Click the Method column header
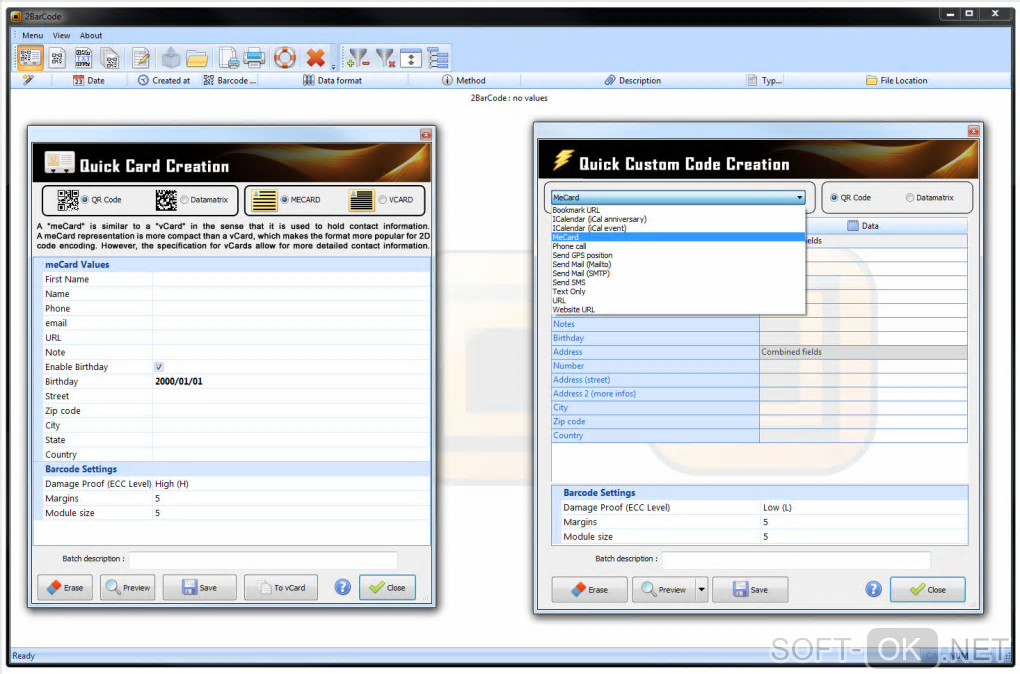1020x674 pixels. click(x=464, y=81)
